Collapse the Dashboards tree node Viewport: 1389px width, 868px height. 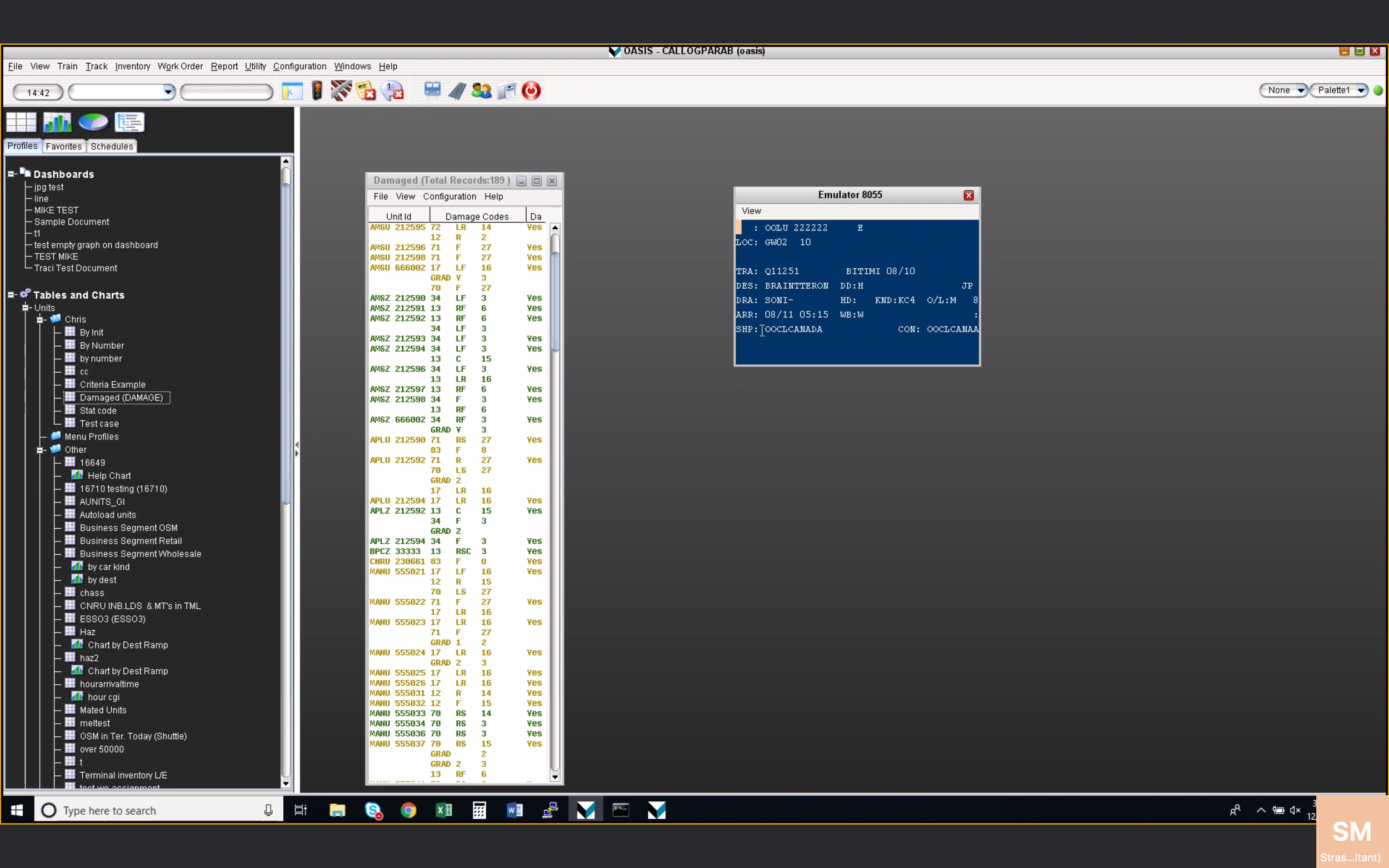11,174
